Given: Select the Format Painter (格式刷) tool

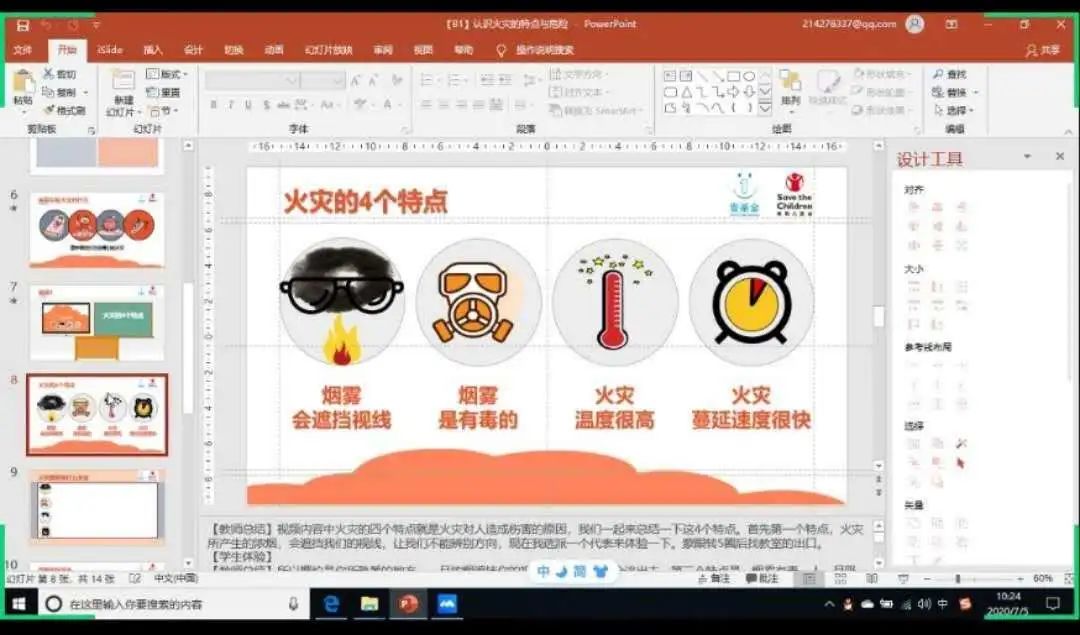Looking at the screenshot, I should (49, 110).
